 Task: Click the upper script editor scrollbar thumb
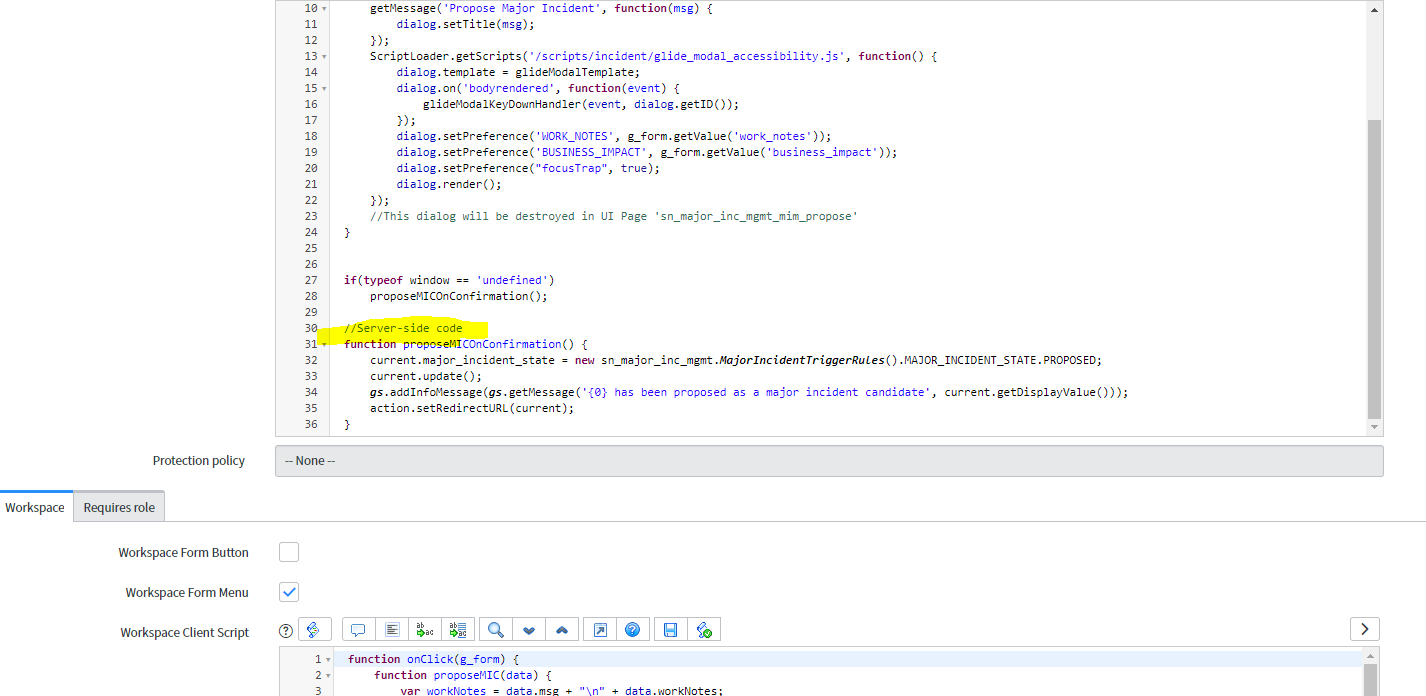point(1374,268)
